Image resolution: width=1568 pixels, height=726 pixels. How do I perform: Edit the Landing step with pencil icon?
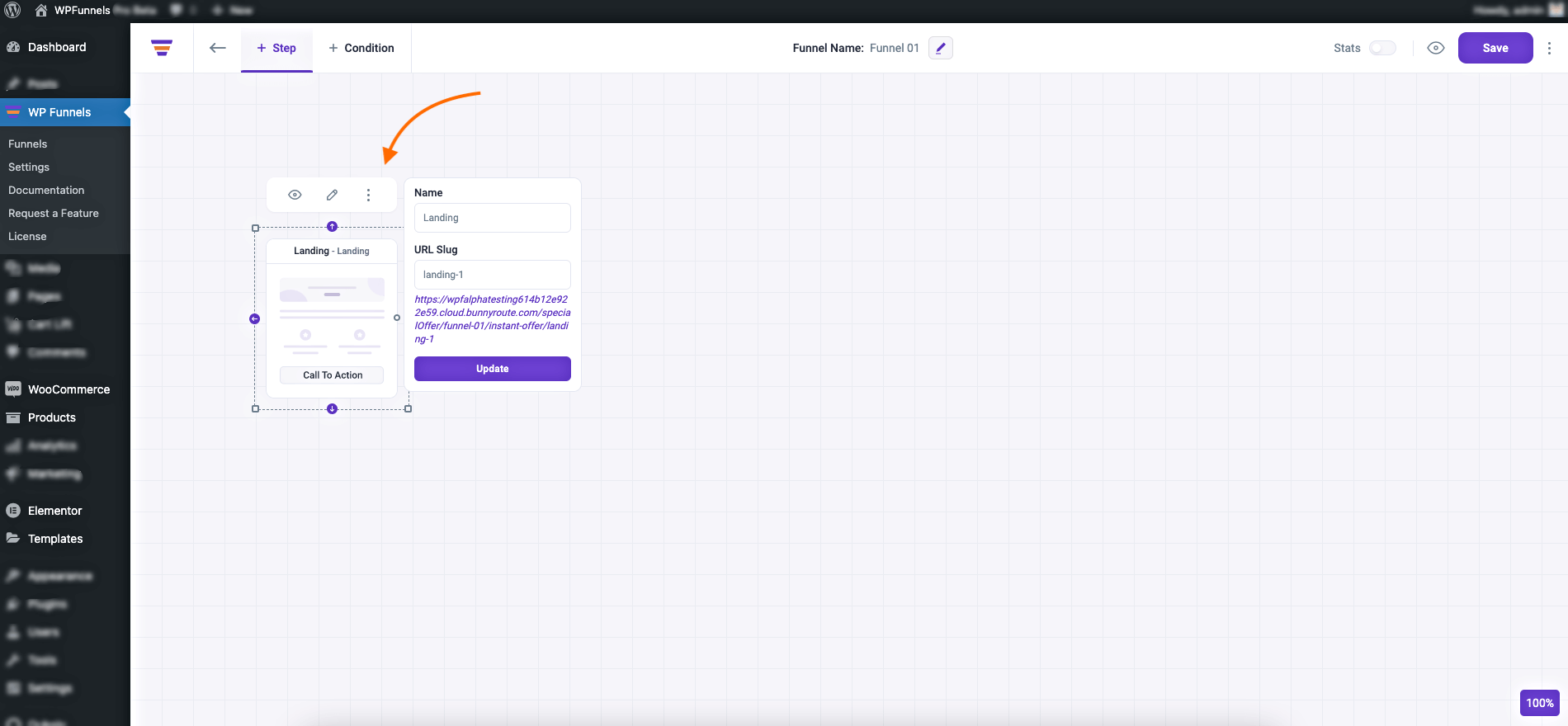[332, 195]
